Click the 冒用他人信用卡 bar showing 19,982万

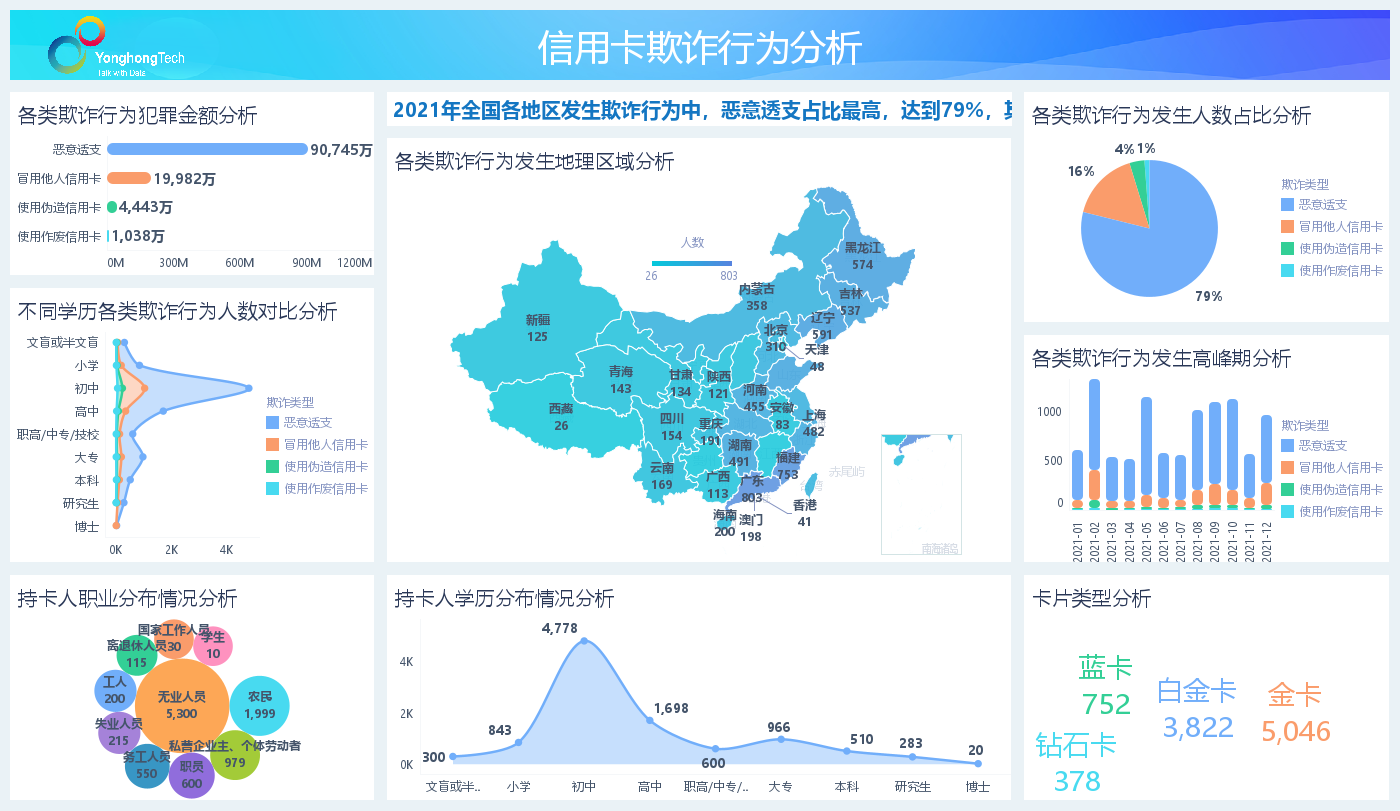pos(129,178)
